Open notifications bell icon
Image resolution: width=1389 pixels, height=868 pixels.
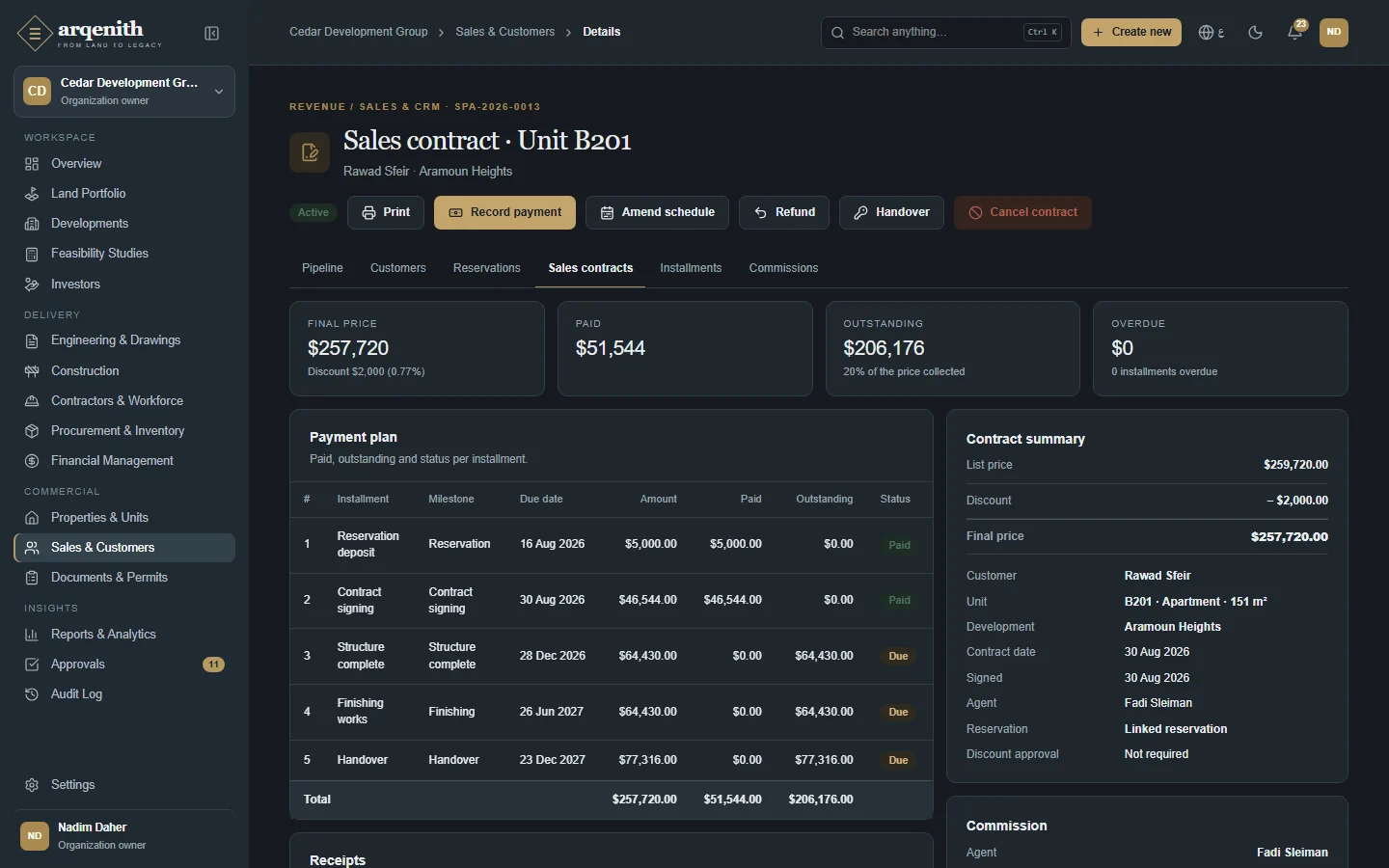(x=1295, y=32)
